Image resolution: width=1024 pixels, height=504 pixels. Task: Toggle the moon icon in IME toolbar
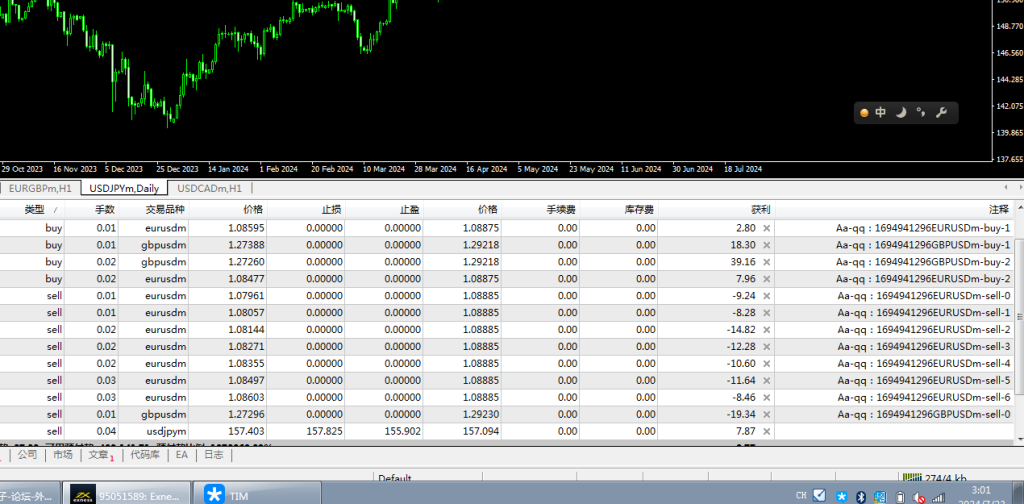pos(901,113)
